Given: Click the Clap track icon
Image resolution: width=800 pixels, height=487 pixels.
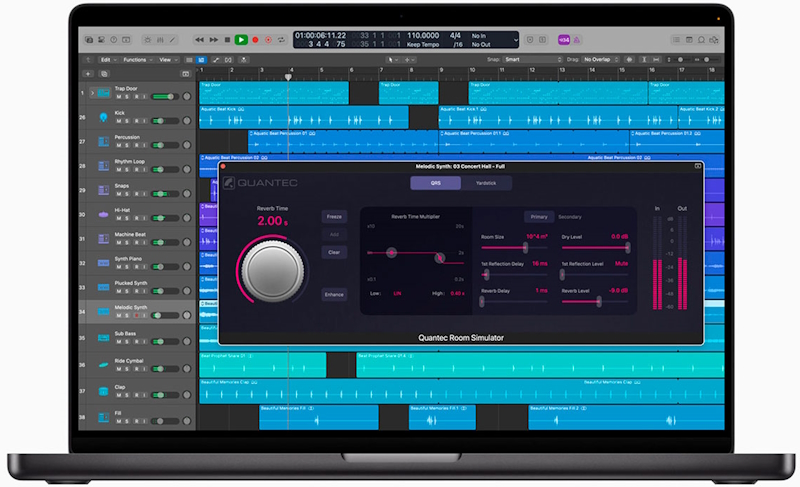Looking at the screenshot, I should [x=104, y=391].
